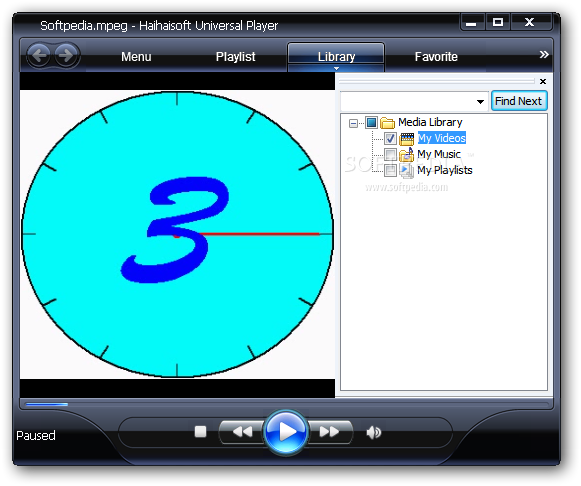Switch to the Playlist tab

235,57
